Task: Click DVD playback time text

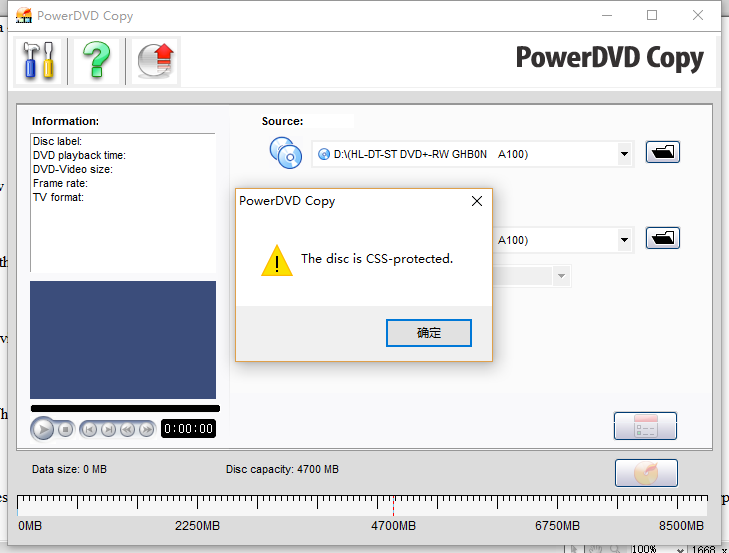Action: pyautogui.click(x=79, y=155)
